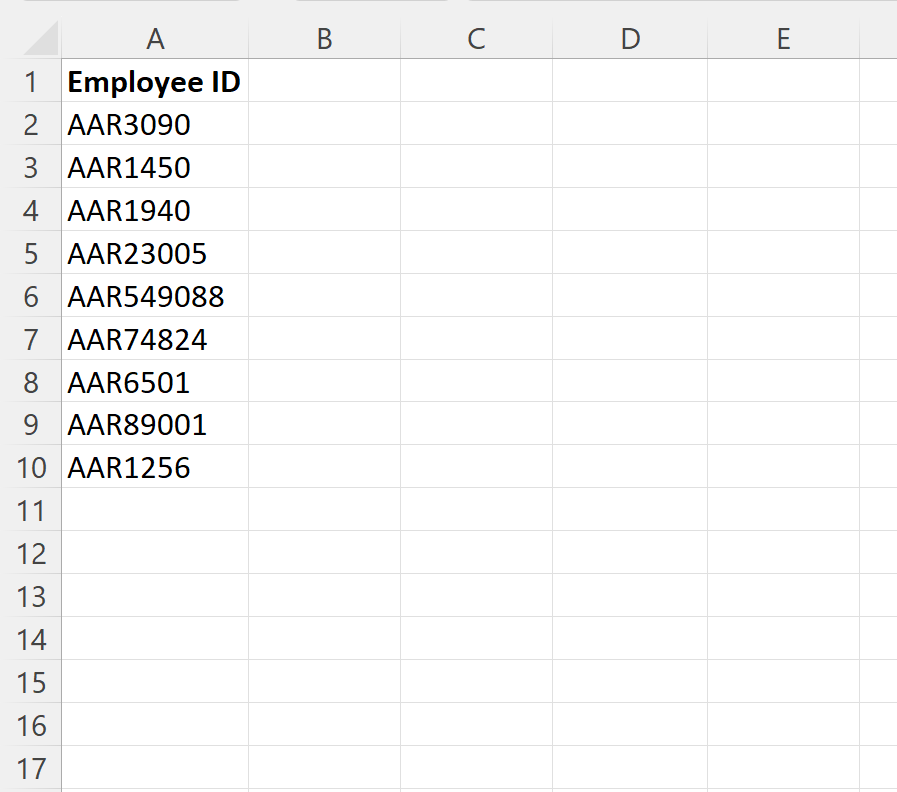The width and height of the screenshot is (897, 792).
Task: Select column header B
Action: [x=324, y=39]
